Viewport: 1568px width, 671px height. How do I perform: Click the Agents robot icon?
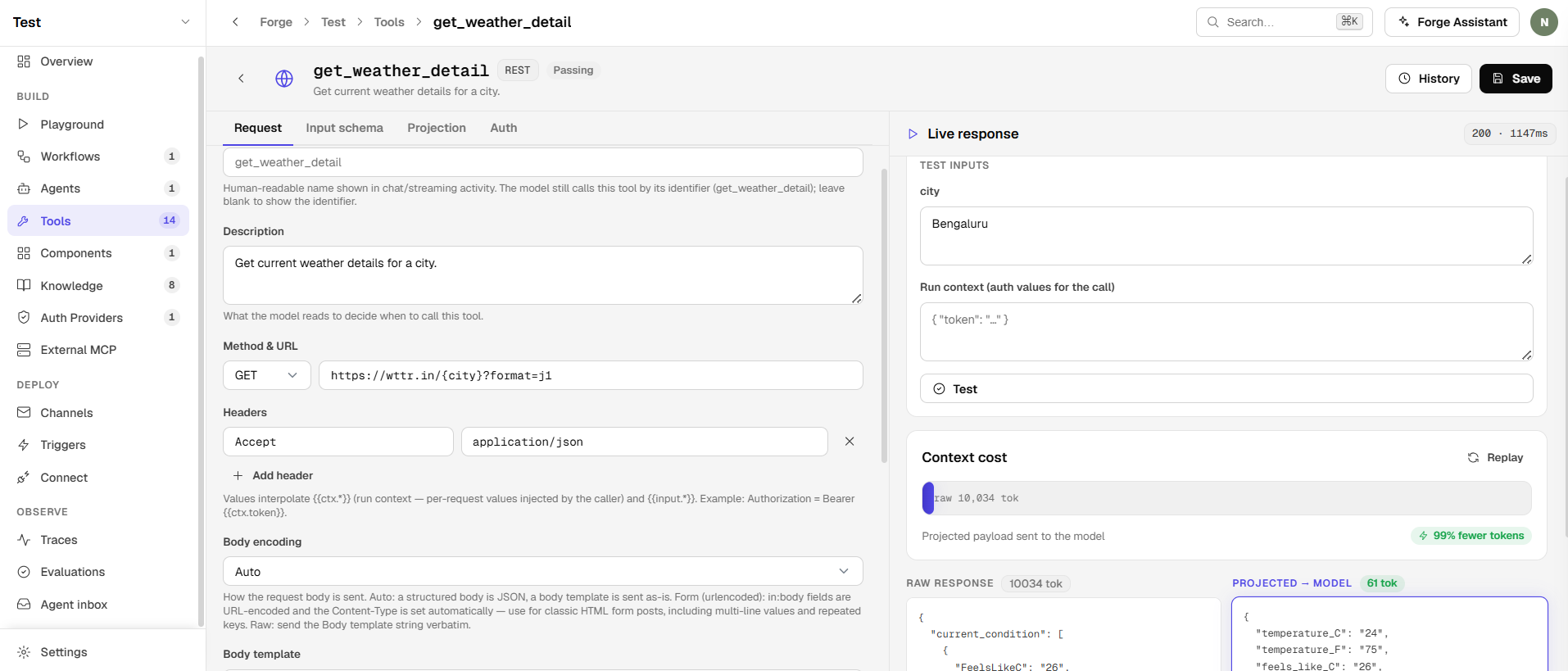tap(24, 188)
